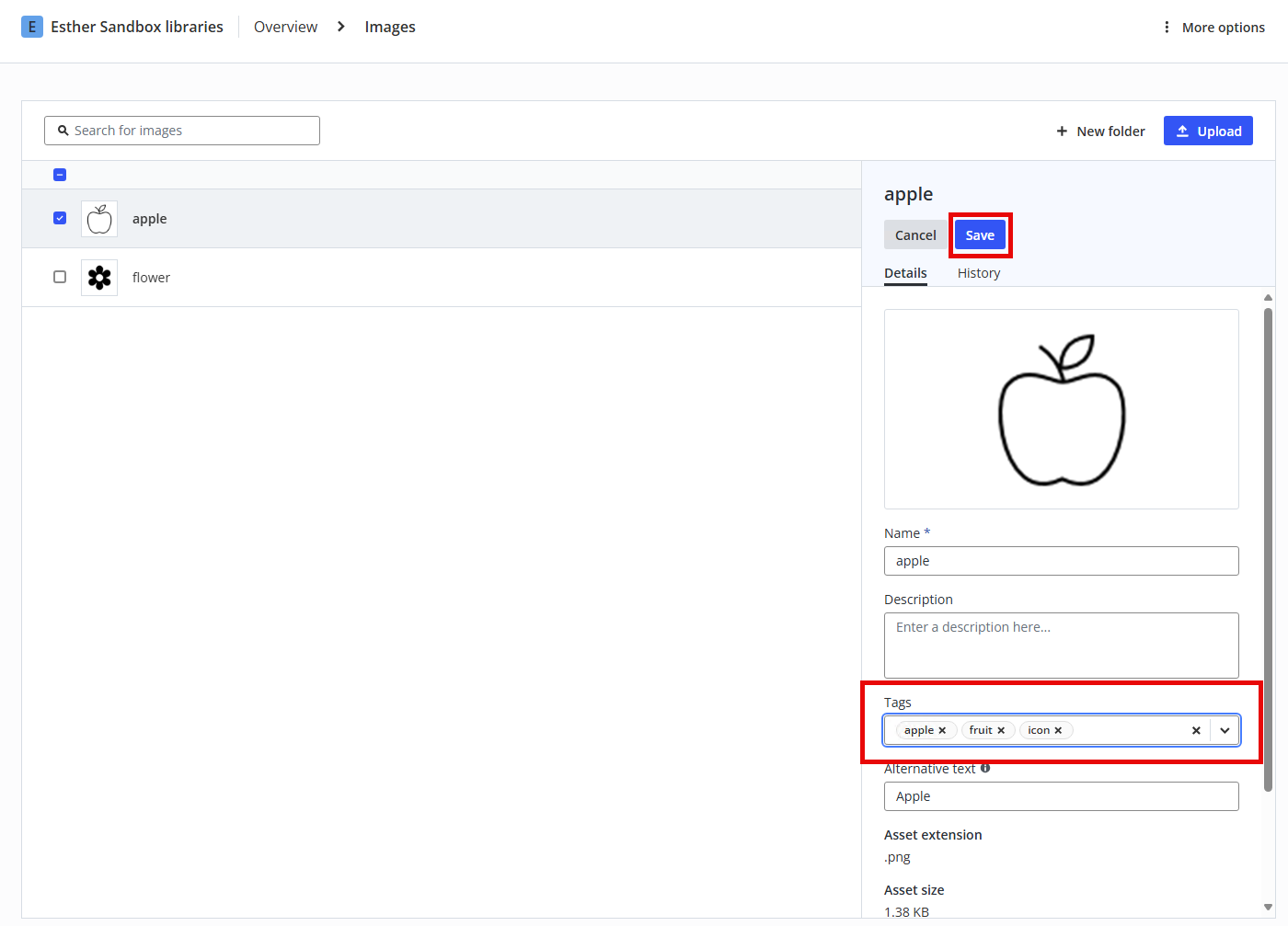The height and width of the screenshot is (926, 1288).
Task: Check the flower image checkbox
Action: pyautogui.click(x=60, y=277)
